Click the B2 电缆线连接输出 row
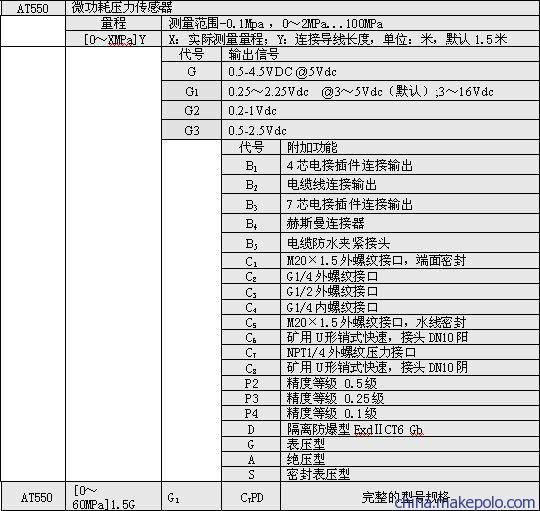 click(x=380, y=185)
